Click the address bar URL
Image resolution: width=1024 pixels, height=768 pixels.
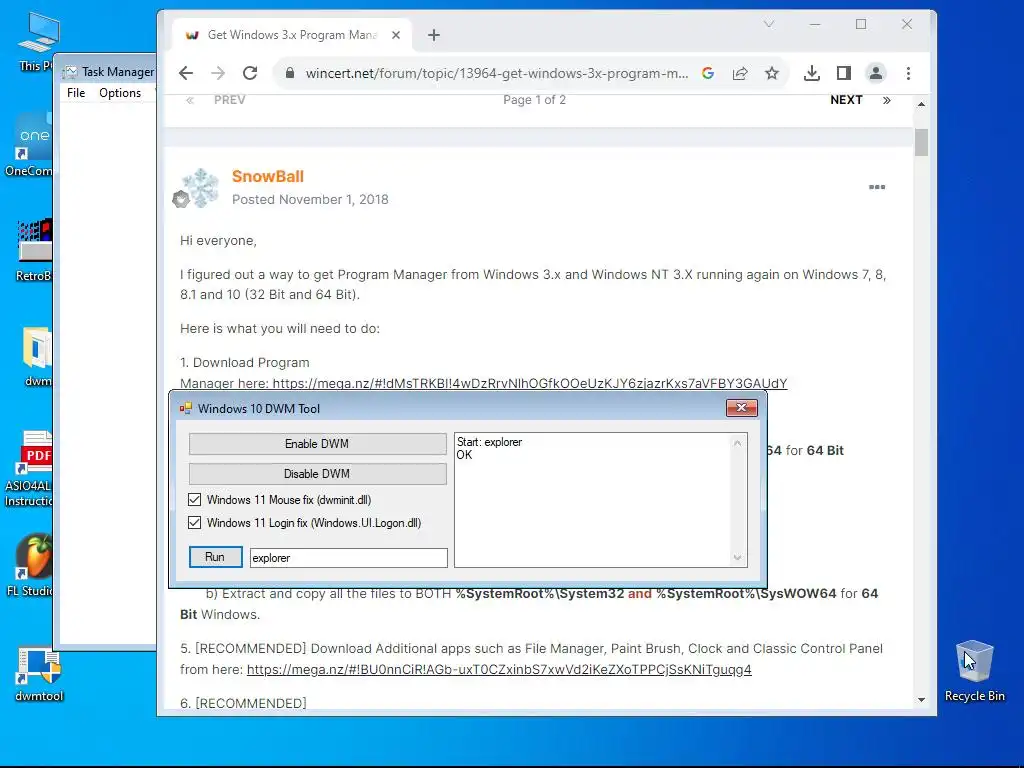point(496,73)
